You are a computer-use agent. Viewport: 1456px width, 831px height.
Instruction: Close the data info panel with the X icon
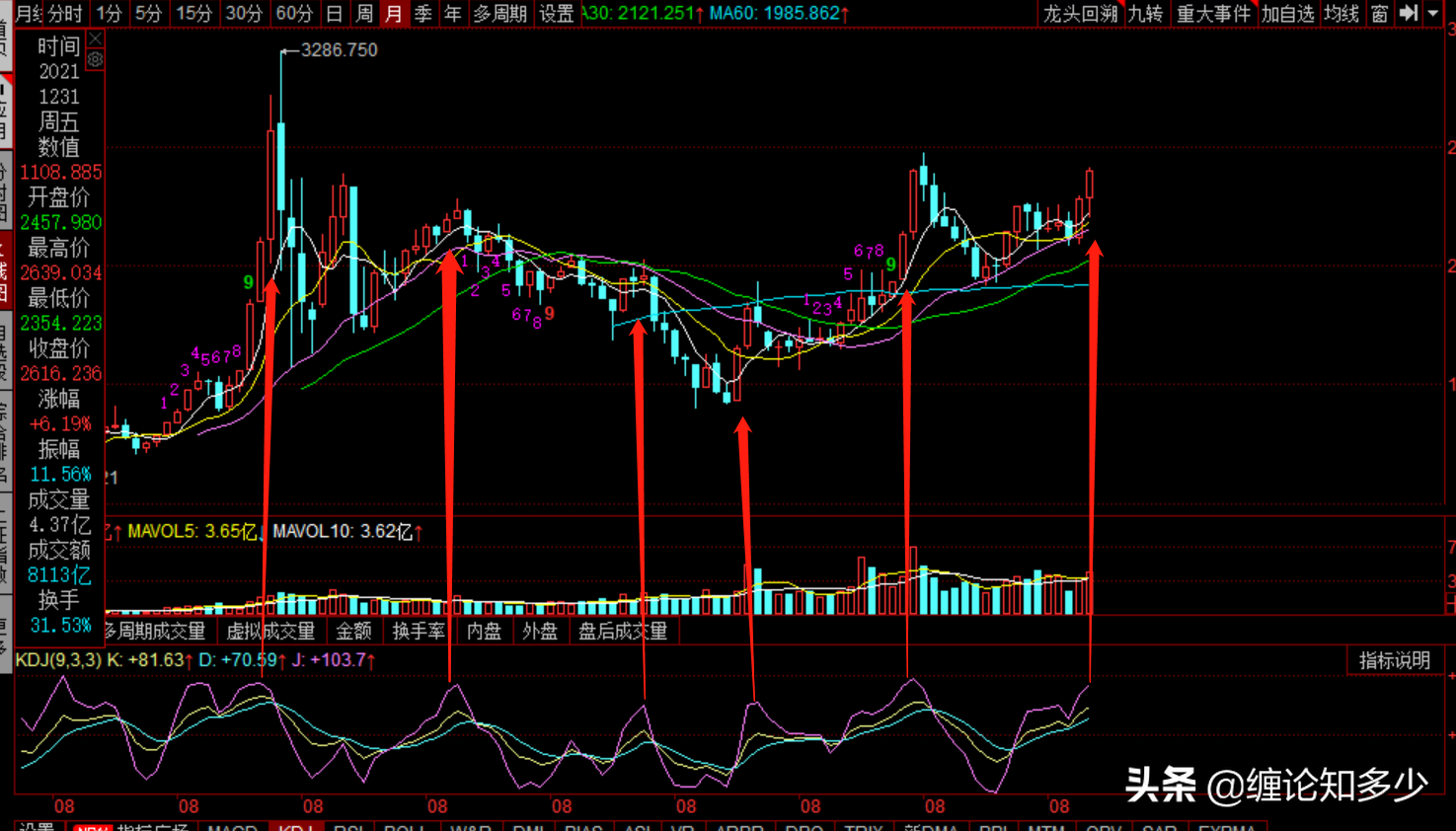[x=95, y=38]
